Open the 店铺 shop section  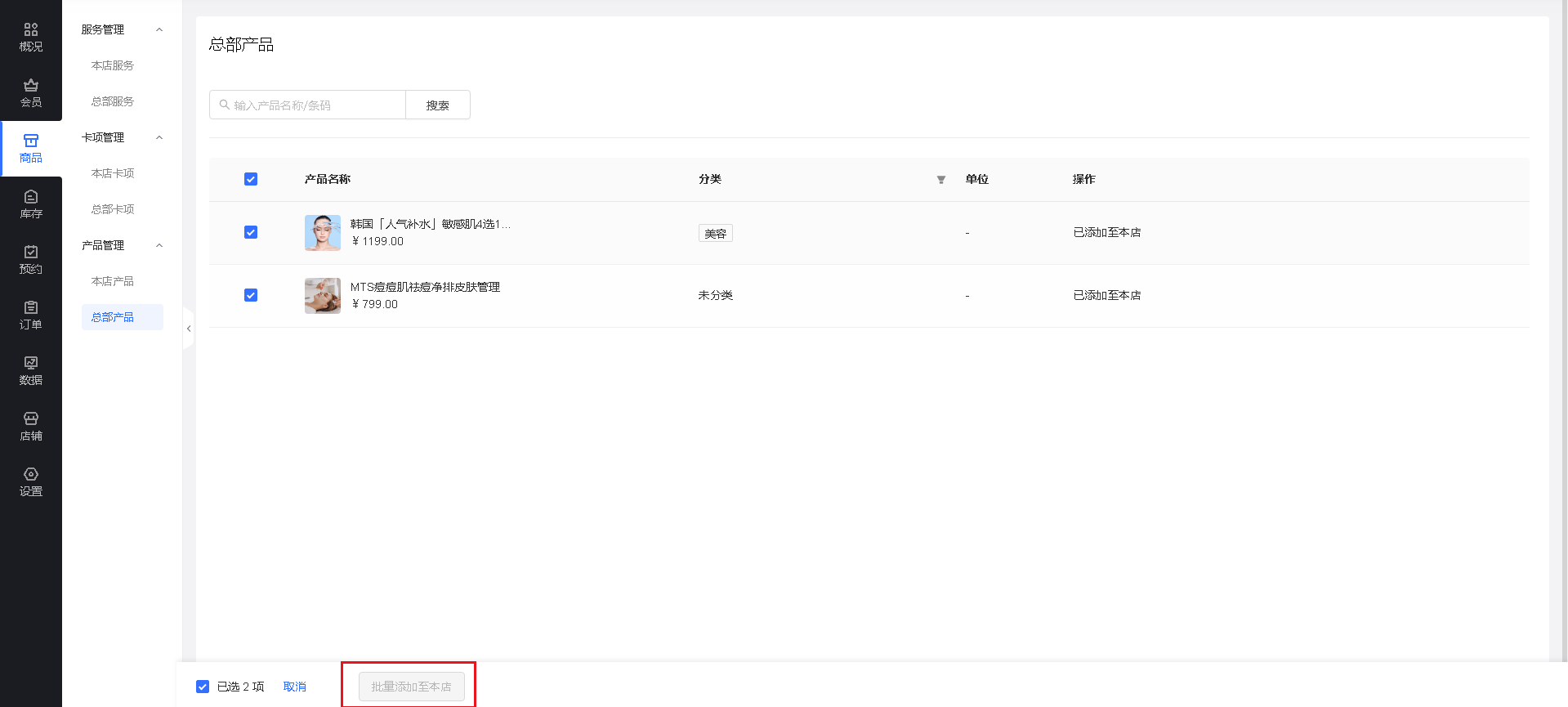[31, 427]
